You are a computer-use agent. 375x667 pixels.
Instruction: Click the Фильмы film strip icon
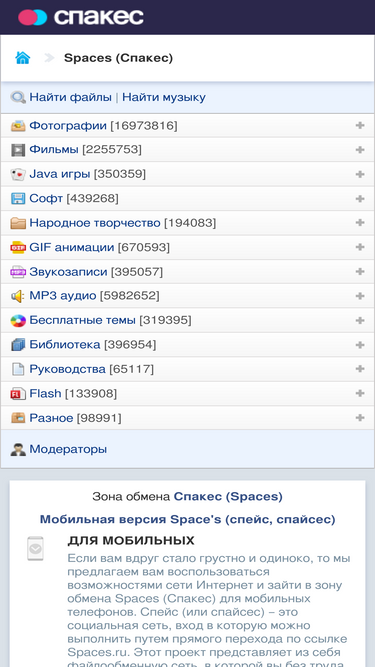[18, 150]
